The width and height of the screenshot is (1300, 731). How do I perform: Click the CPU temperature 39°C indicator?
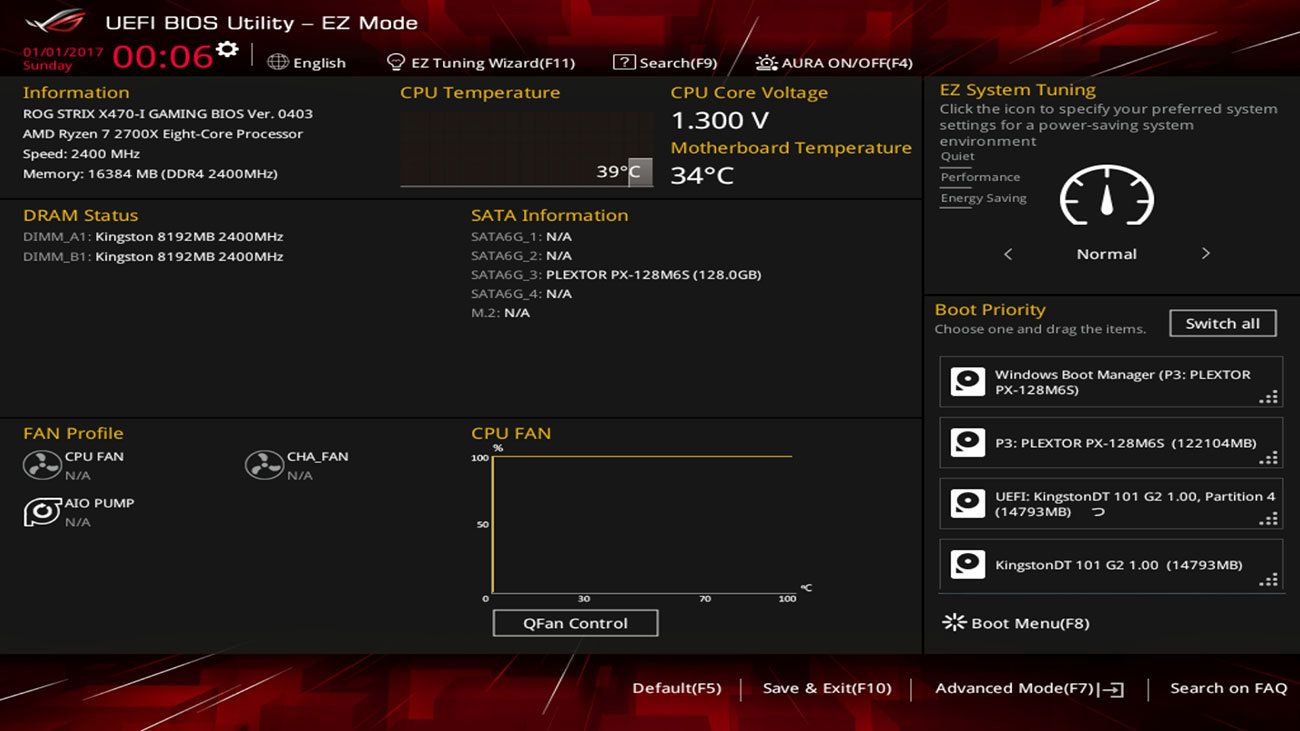624,172
